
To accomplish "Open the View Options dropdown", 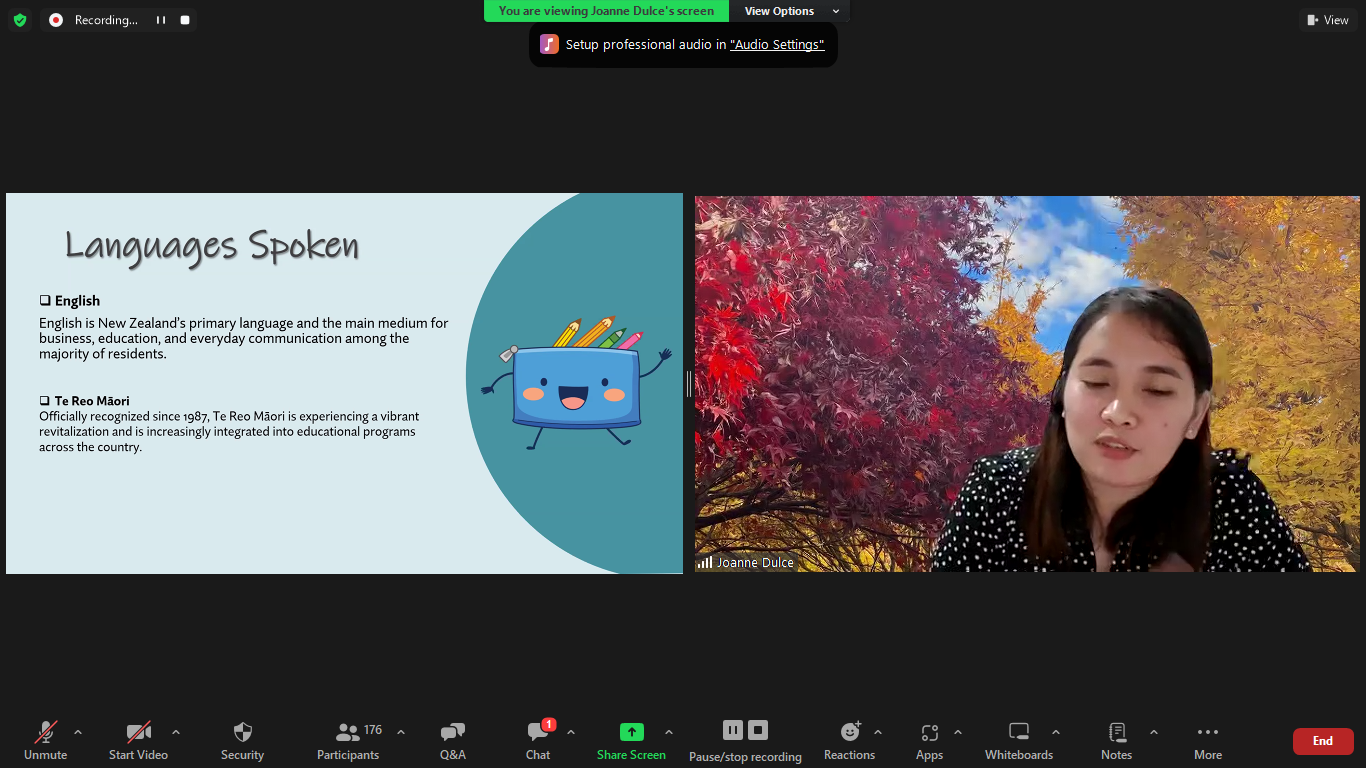I will pos(790,11).
